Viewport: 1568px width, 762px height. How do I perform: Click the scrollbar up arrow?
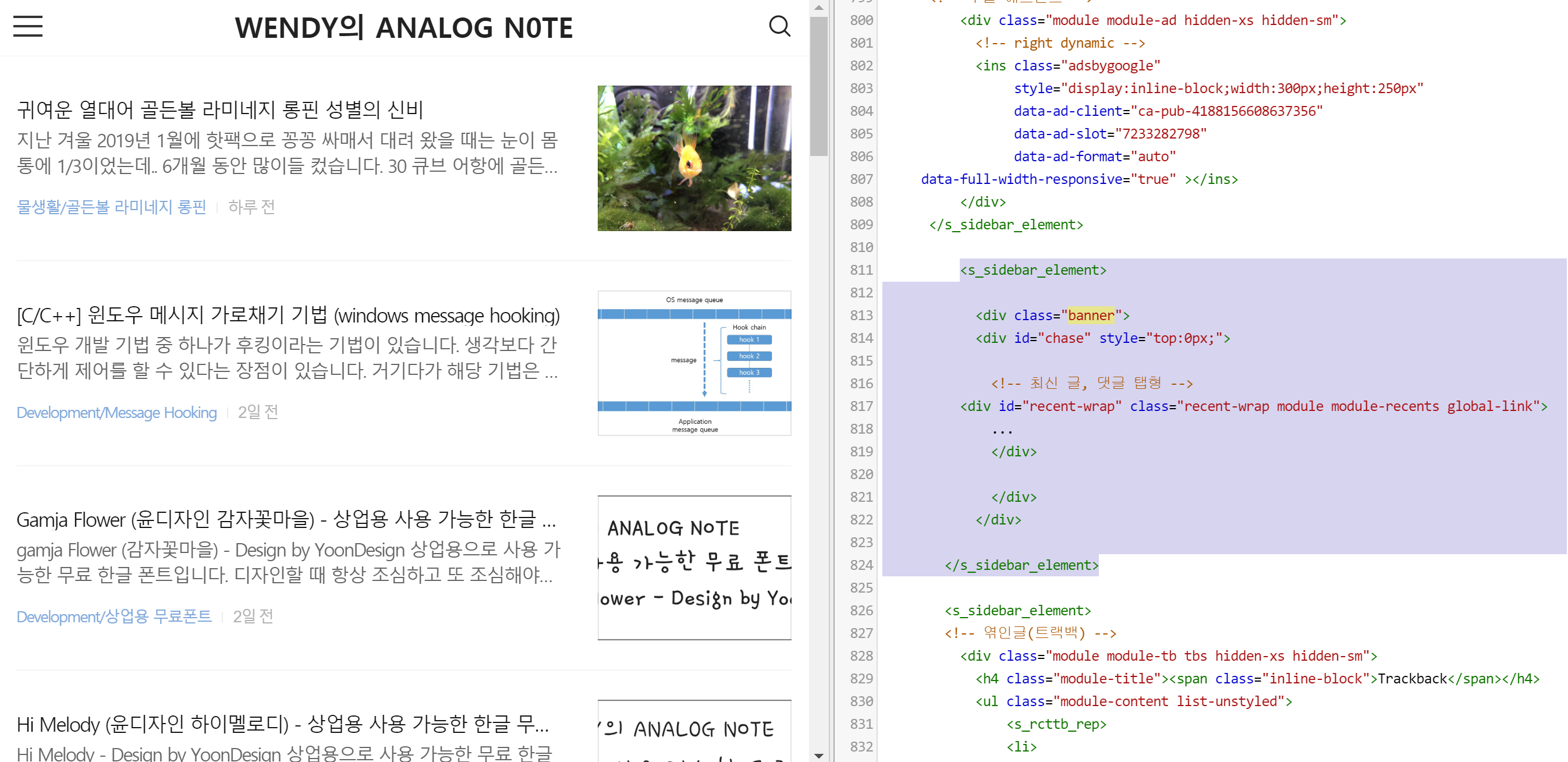pyautogui.click(x=819, y=8)
